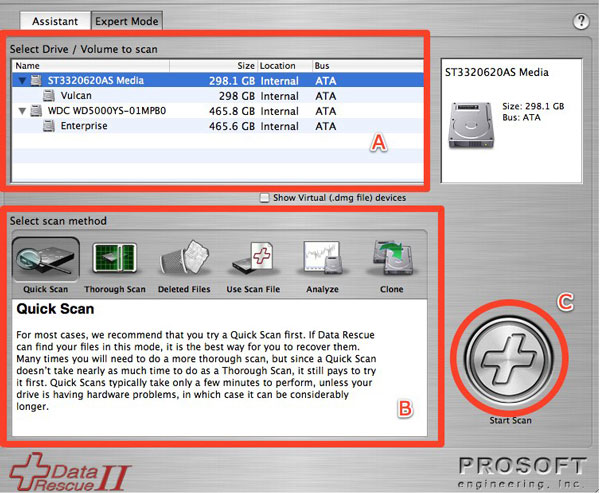The image size is (600, 493).
Task: Click the large hard drive preview image
Action: tap(471, 125)
